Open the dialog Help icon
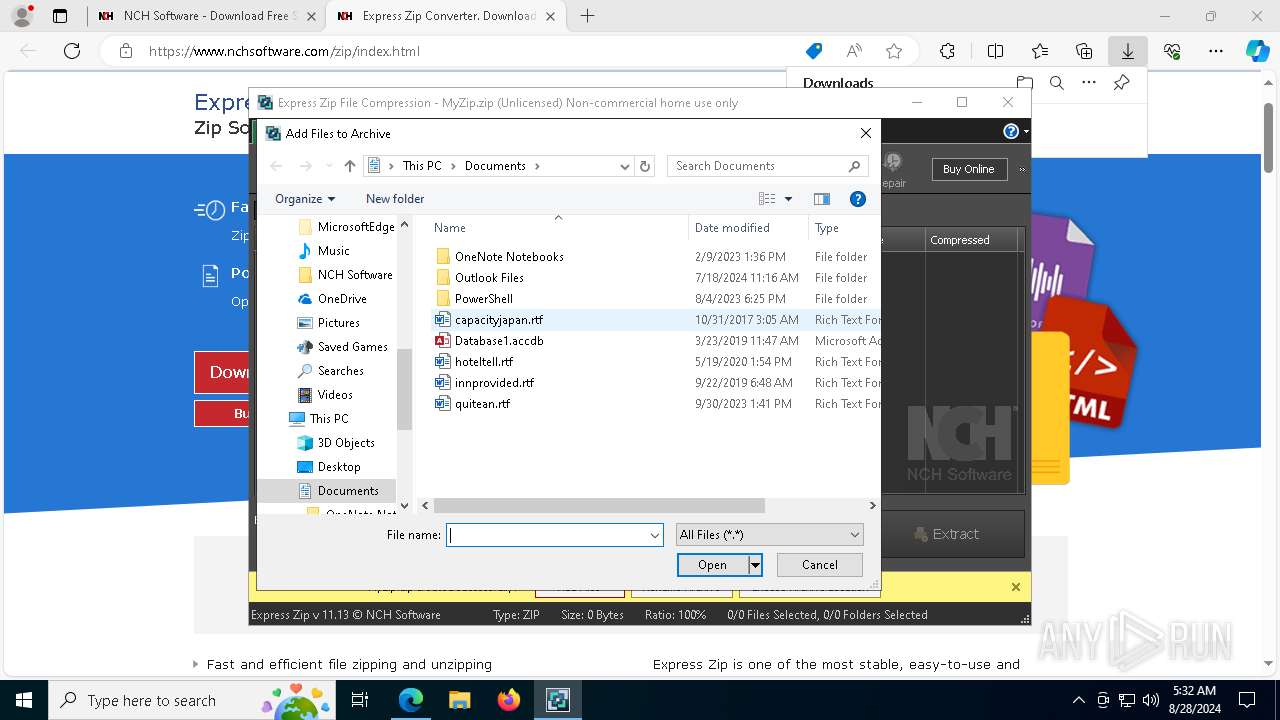Viewport: 1280px width, 720px height. [857, 199]
